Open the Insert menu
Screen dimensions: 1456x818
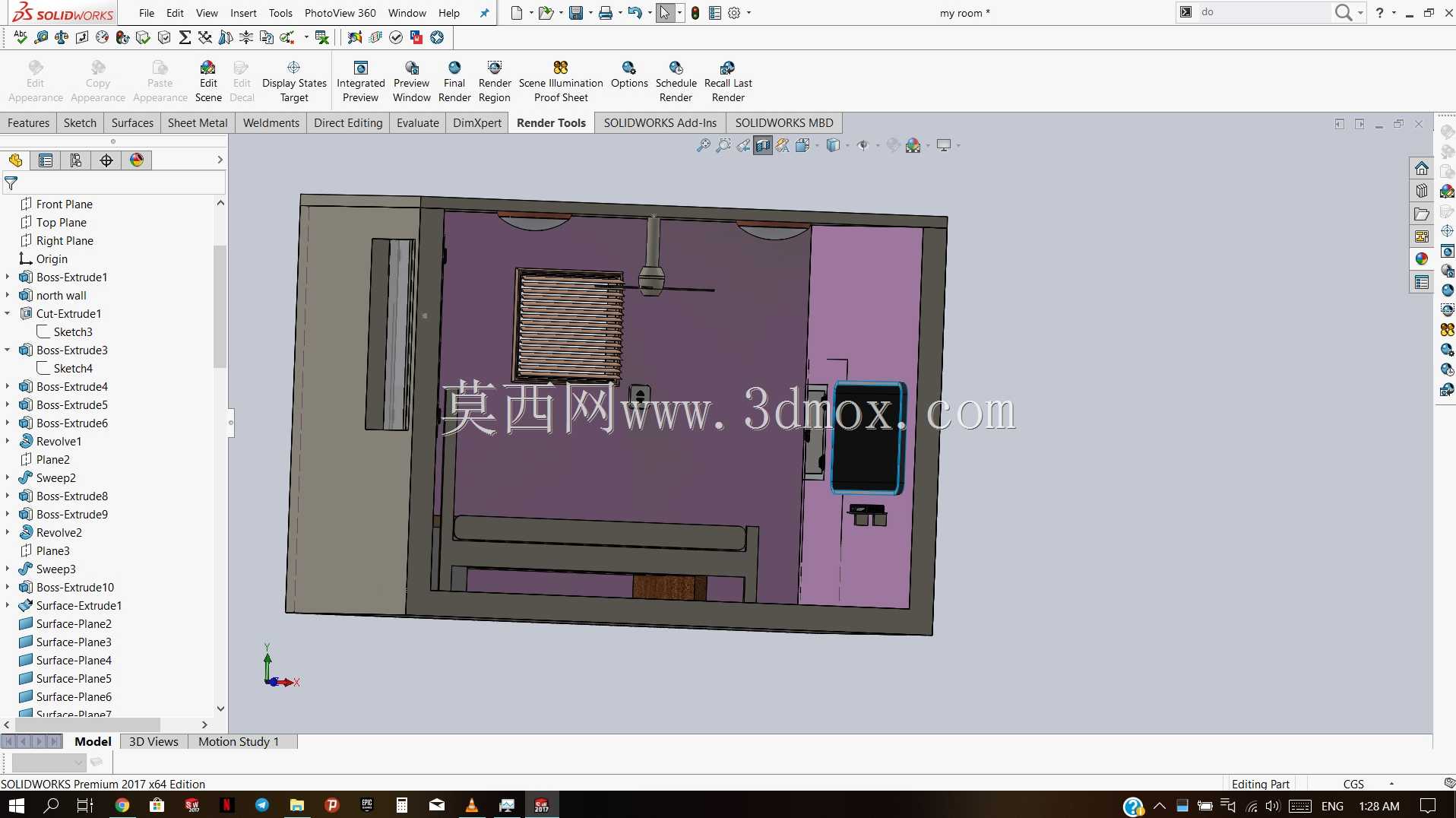pos(243,13)
